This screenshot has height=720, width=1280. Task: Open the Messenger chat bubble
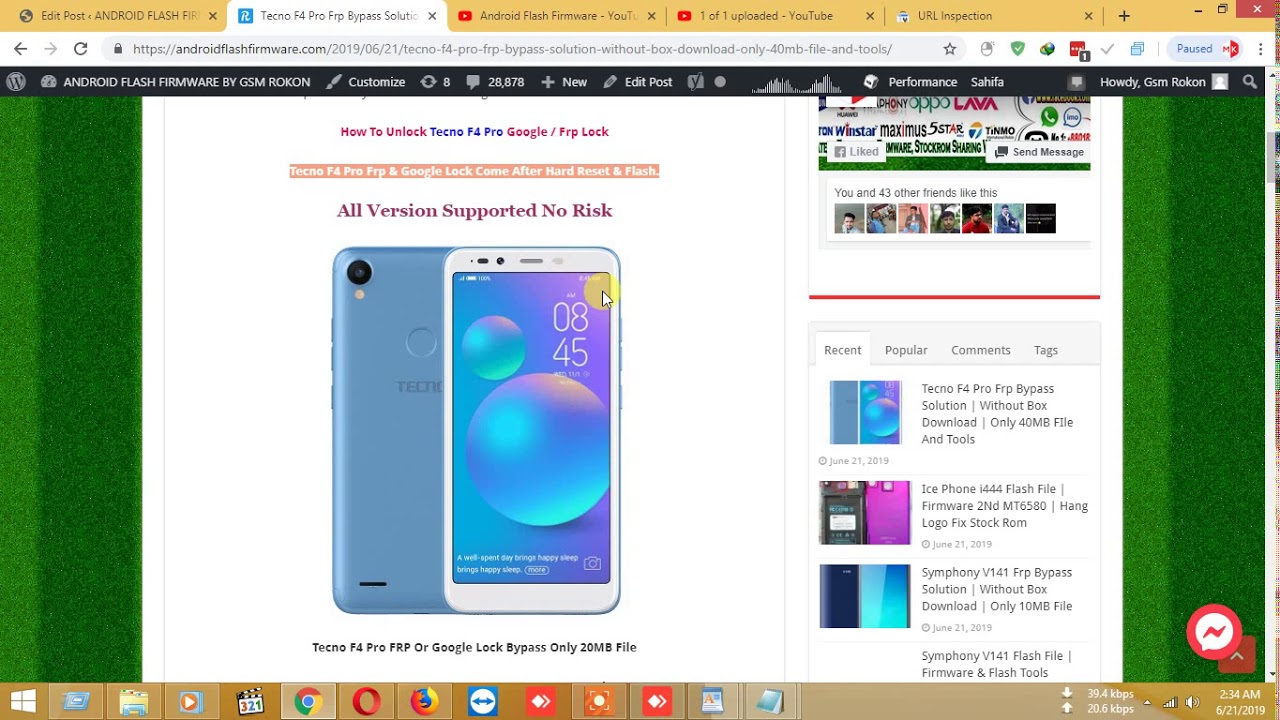(x=1214, y=631)
